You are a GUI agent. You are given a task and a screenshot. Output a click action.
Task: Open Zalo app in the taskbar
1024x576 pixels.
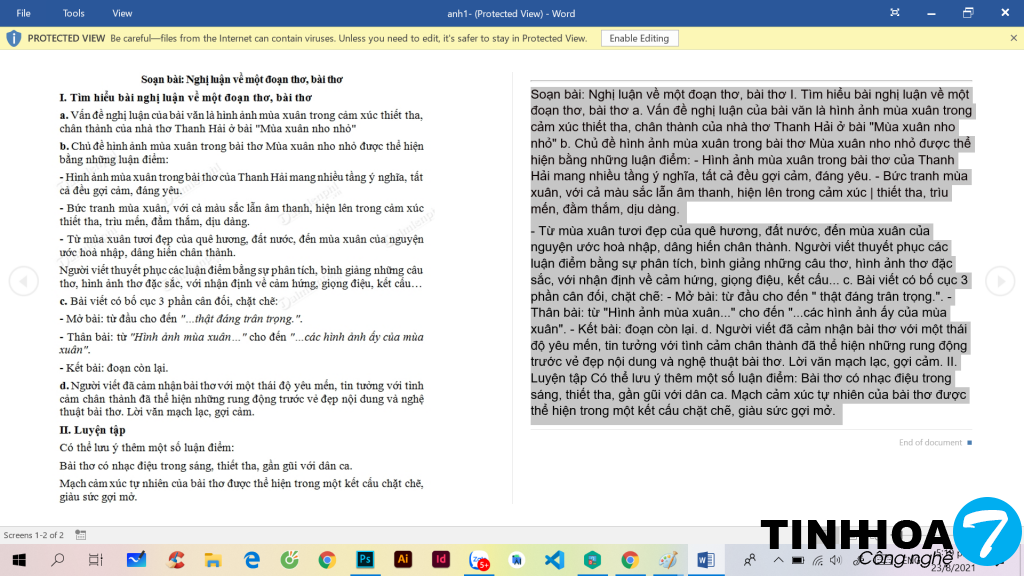[x=479, y=559]
